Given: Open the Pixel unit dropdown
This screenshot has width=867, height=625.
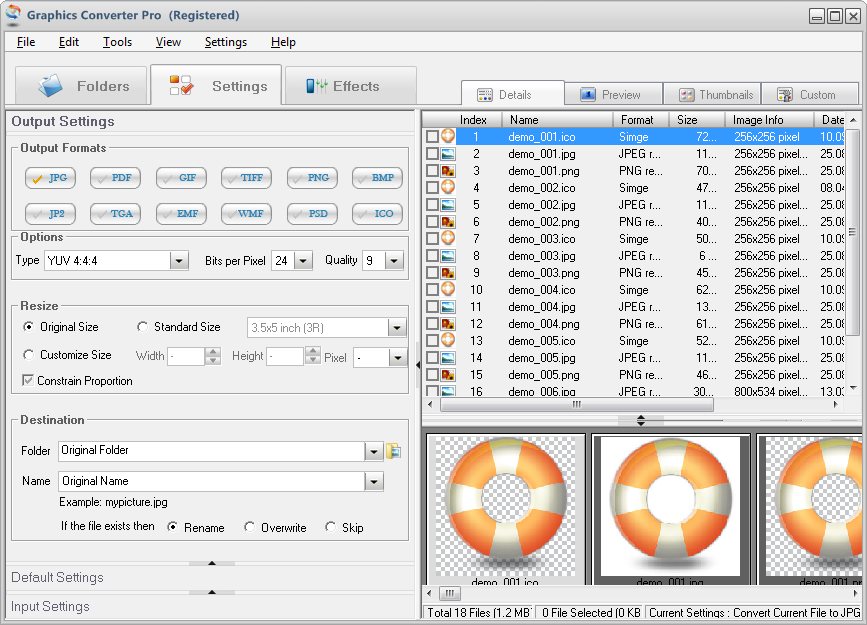Looking at the screenshot, I should click(x=398, y=358).
